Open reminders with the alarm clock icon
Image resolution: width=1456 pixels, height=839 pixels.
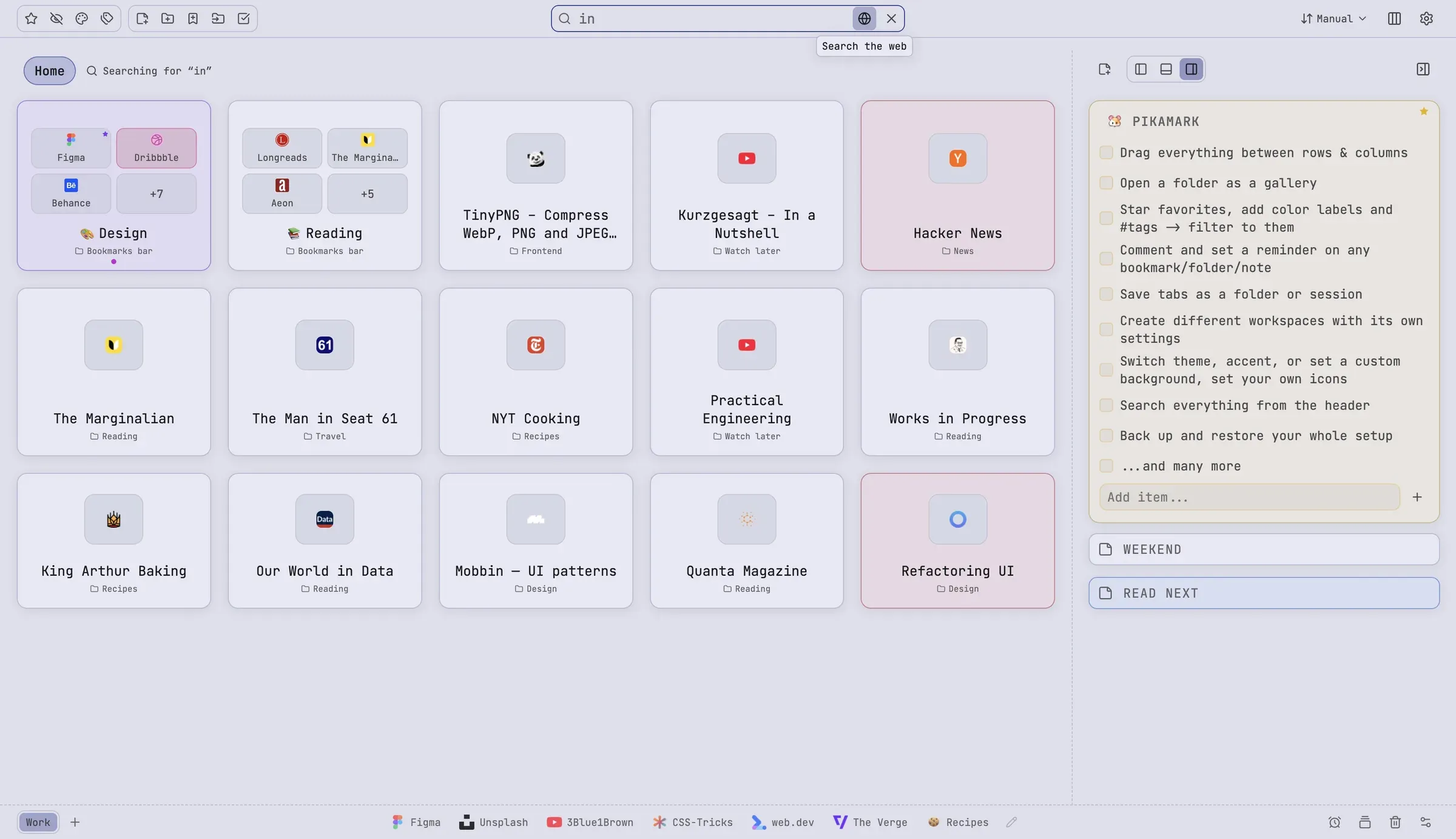tap(1335, 822)
